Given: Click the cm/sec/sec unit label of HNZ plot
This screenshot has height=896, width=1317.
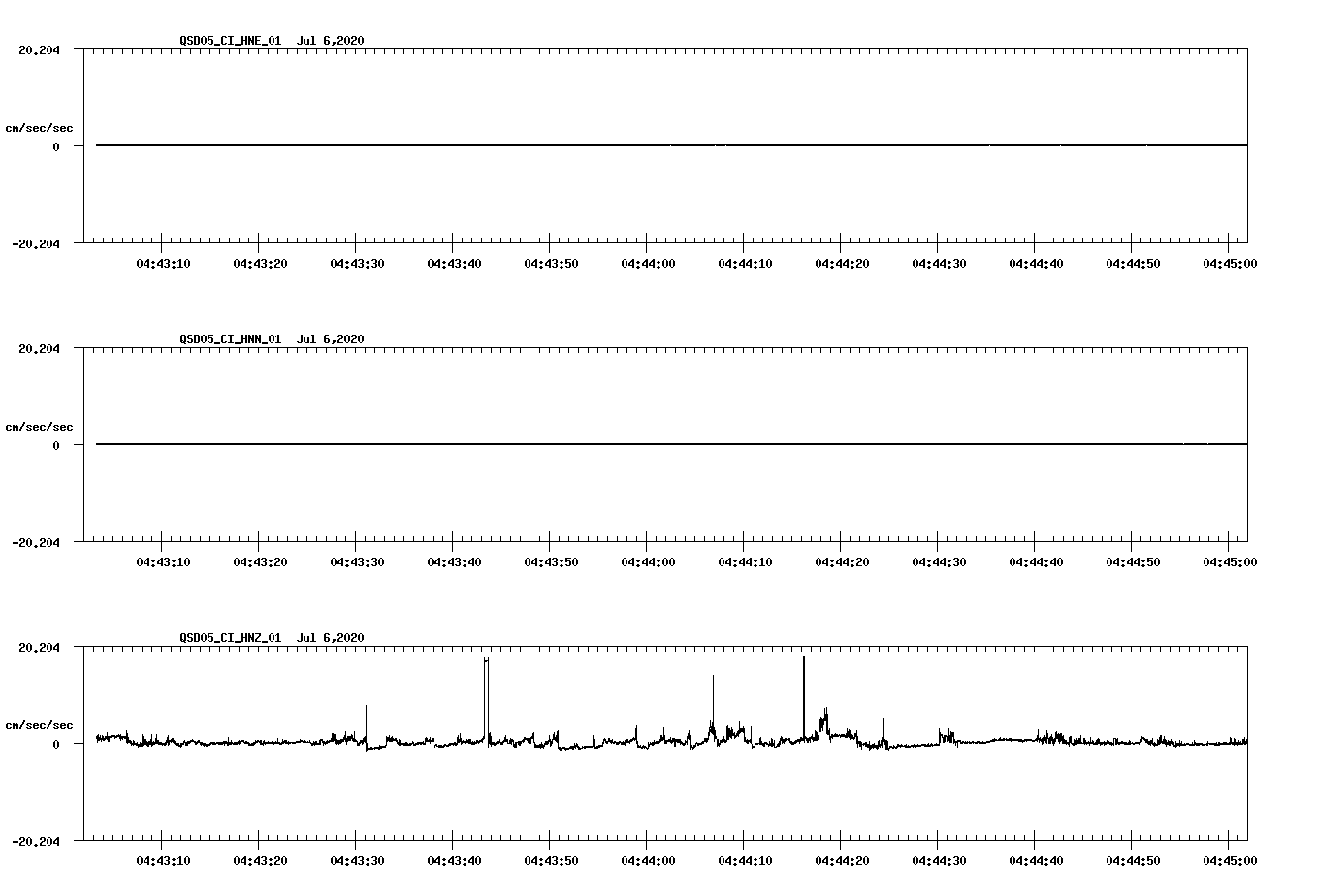Looking at the screenshot, I should (x=39, y=725).
